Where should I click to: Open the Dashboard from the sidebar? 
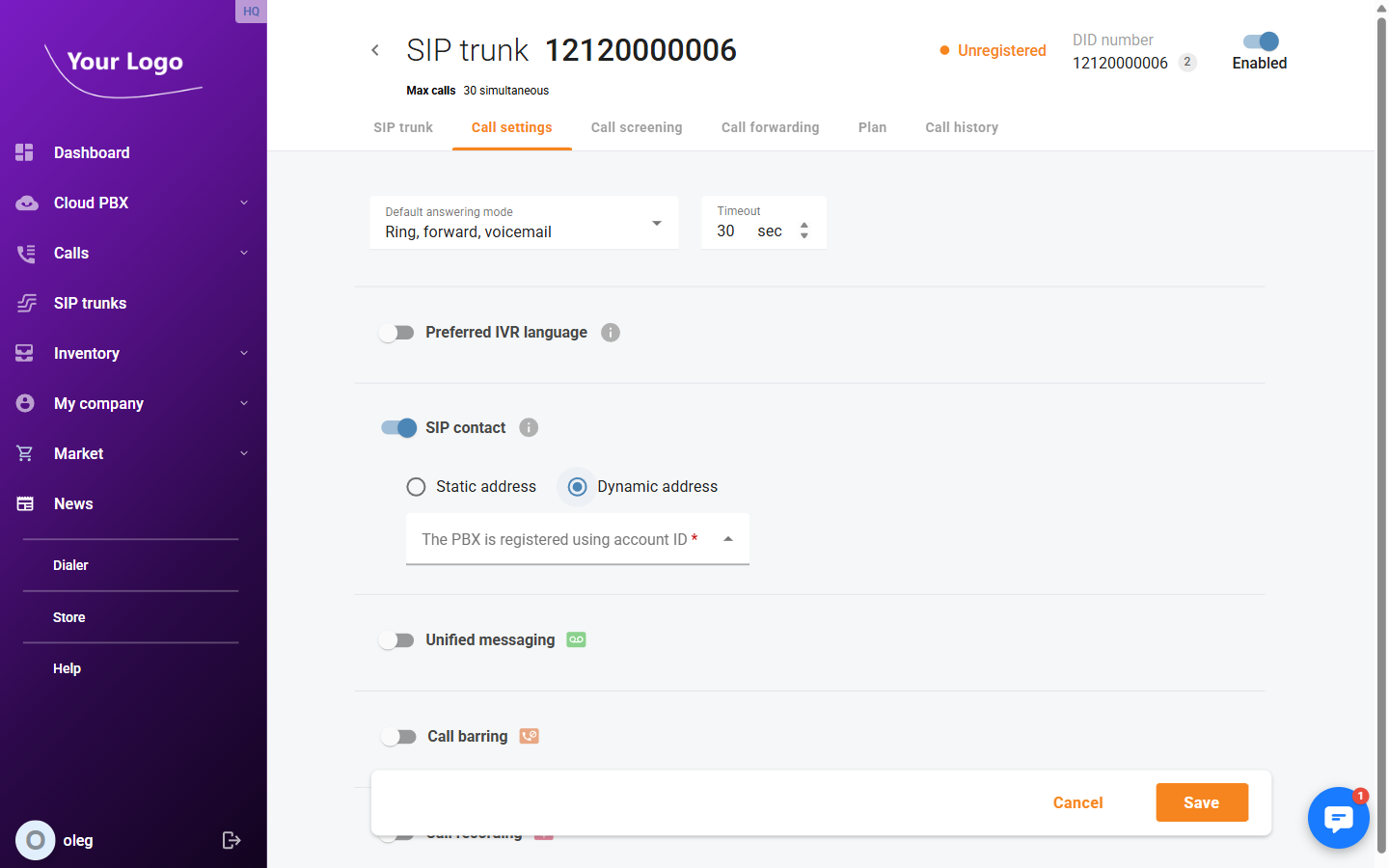92,152
